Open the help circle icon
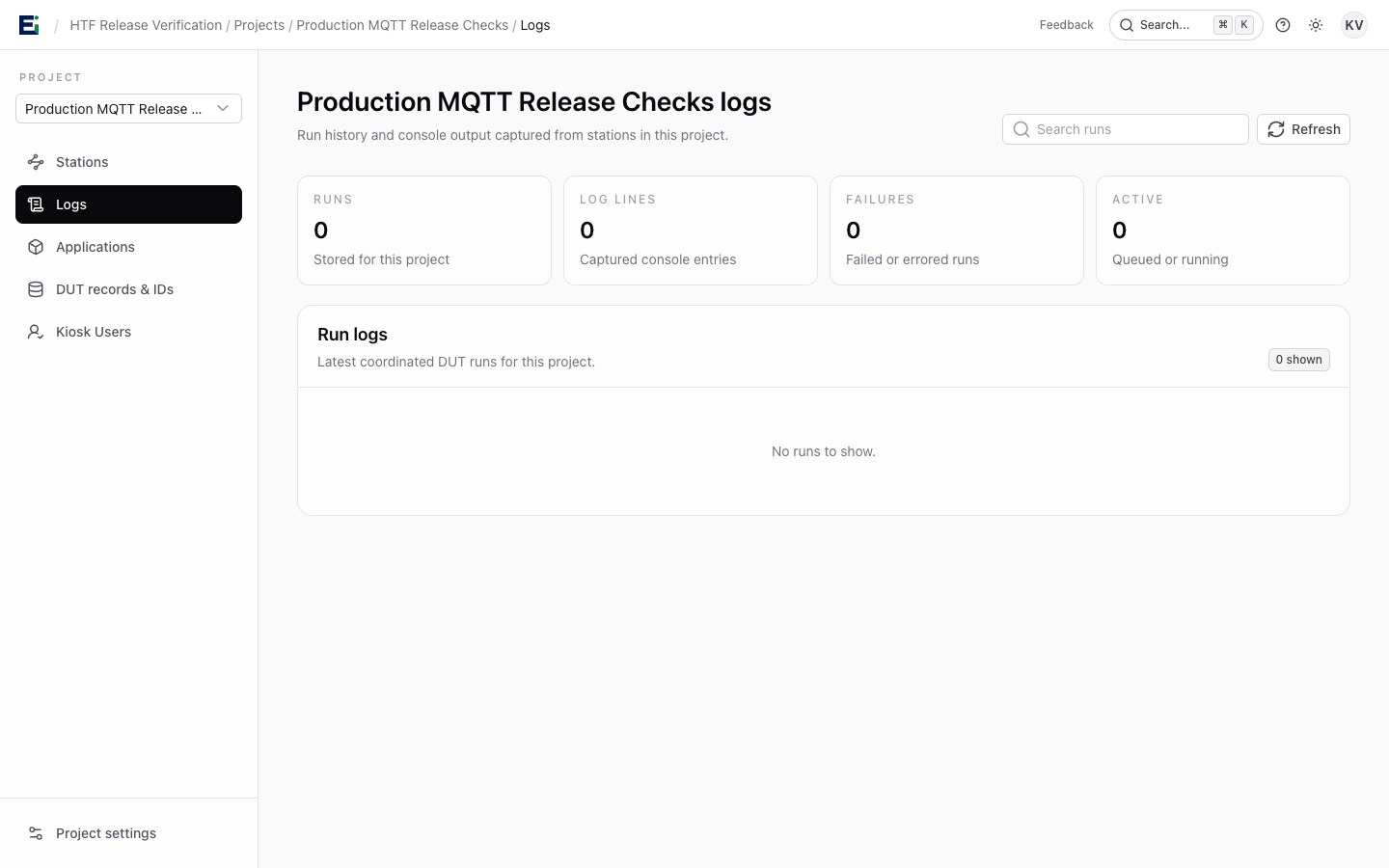This screenshot has height=868, width=1389. (1283, 25)
